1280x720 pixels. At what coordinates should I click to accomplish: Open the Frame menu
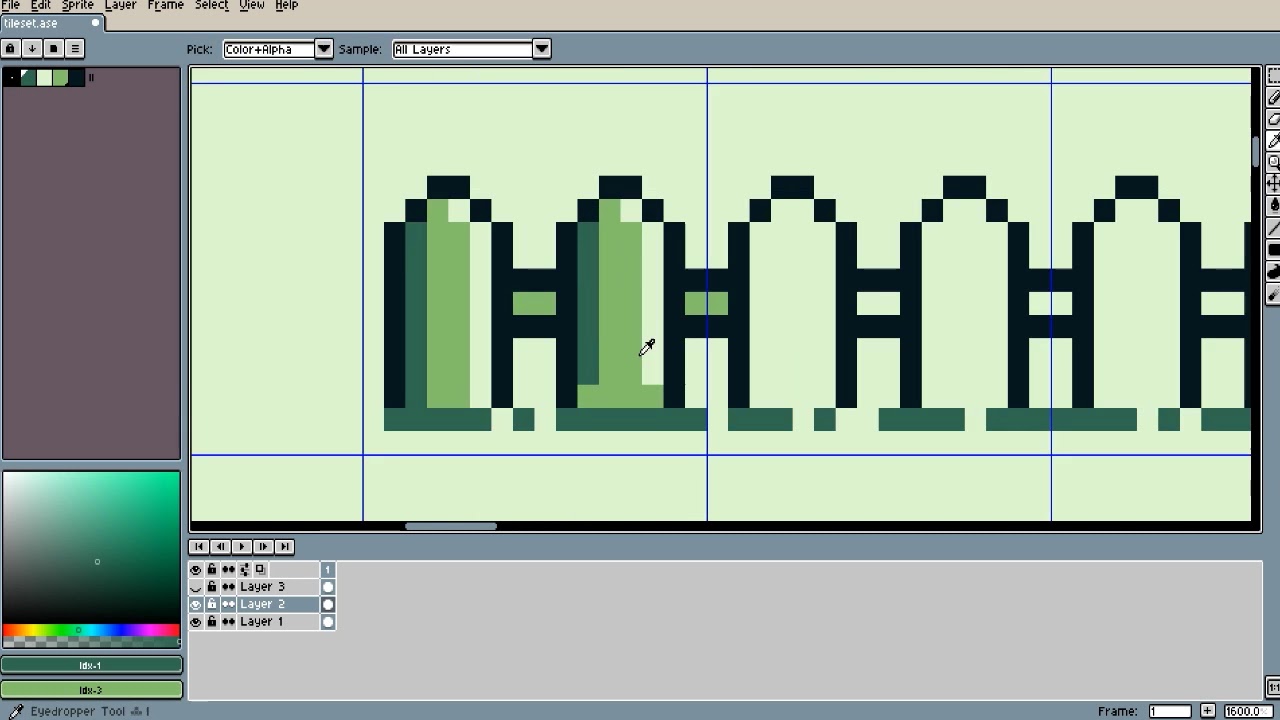[165, 5]
